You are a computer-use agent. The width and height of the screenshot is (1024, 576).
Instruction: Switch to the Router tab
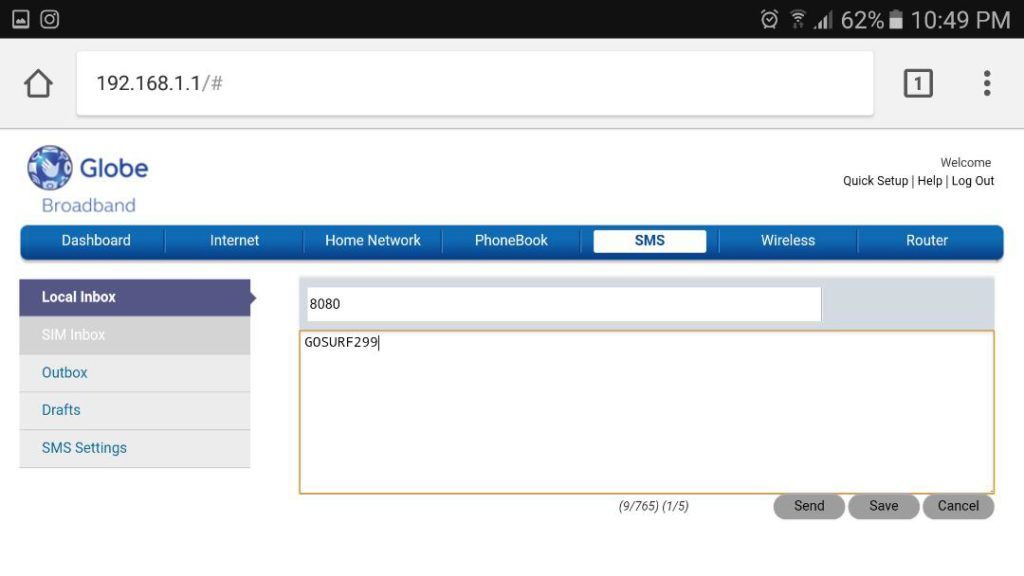[x=927, y=240]
